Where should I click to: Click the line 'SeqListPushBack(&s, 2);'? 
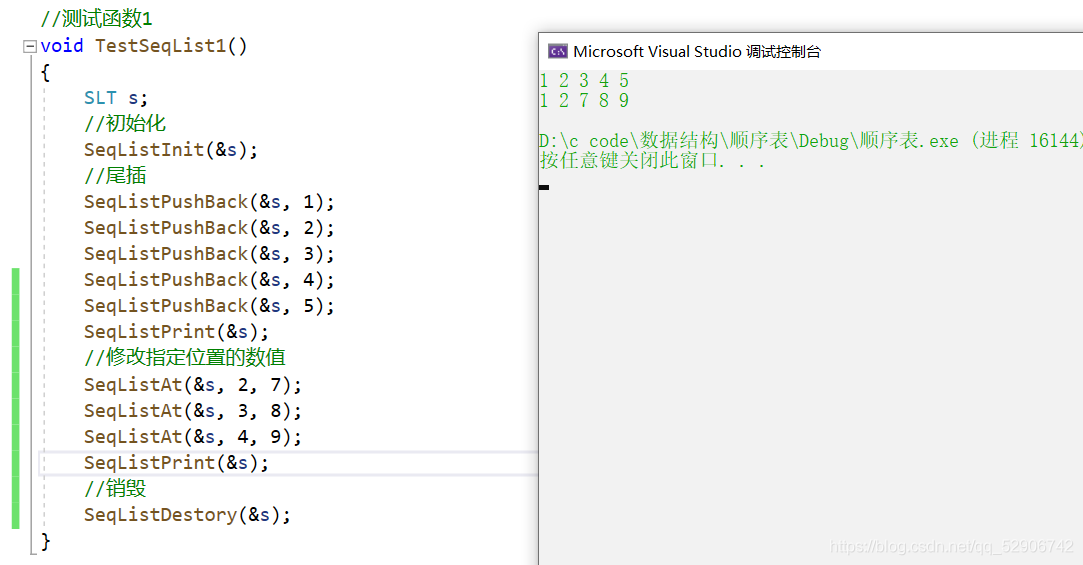coord(209,228)
